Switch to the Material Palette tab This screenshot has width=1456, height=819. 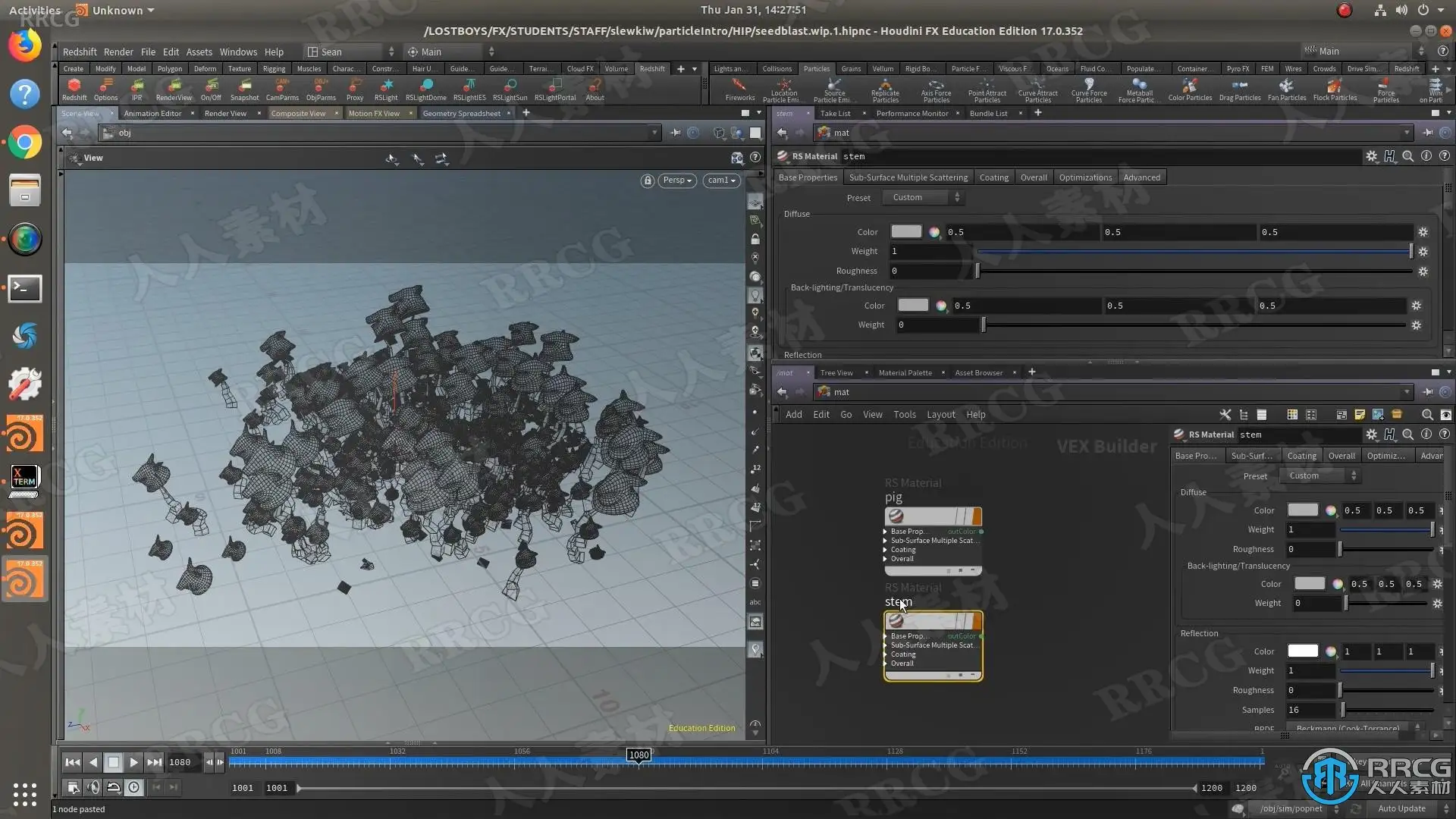click(x=905, y=372)
